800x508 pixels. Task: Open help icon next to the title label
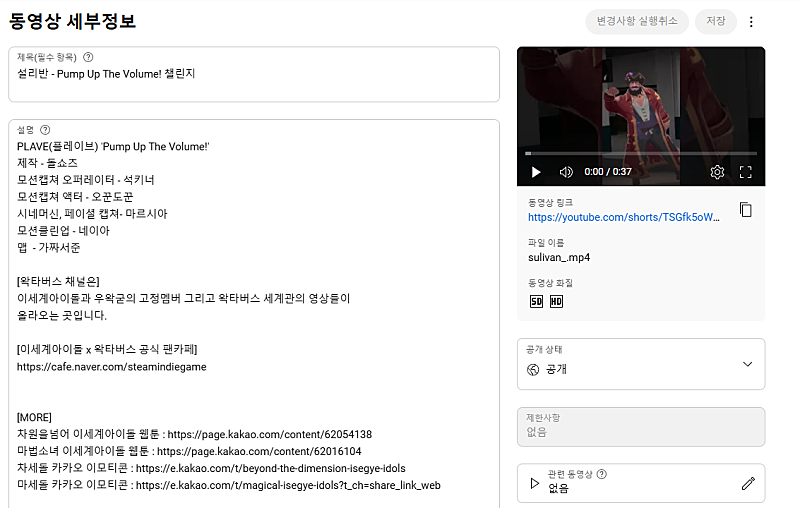coord(88,57)
